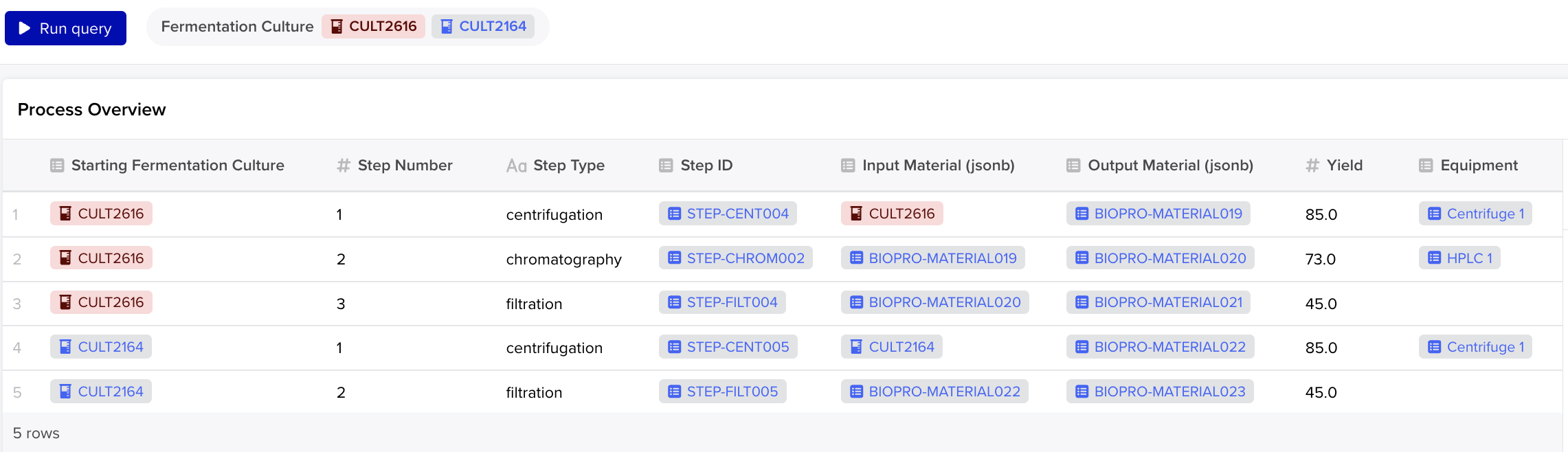The width and height of the screenshot is (1568, 452).
Task: Click step number 3 cell in row 3
Action: click(x=341, y=304)
